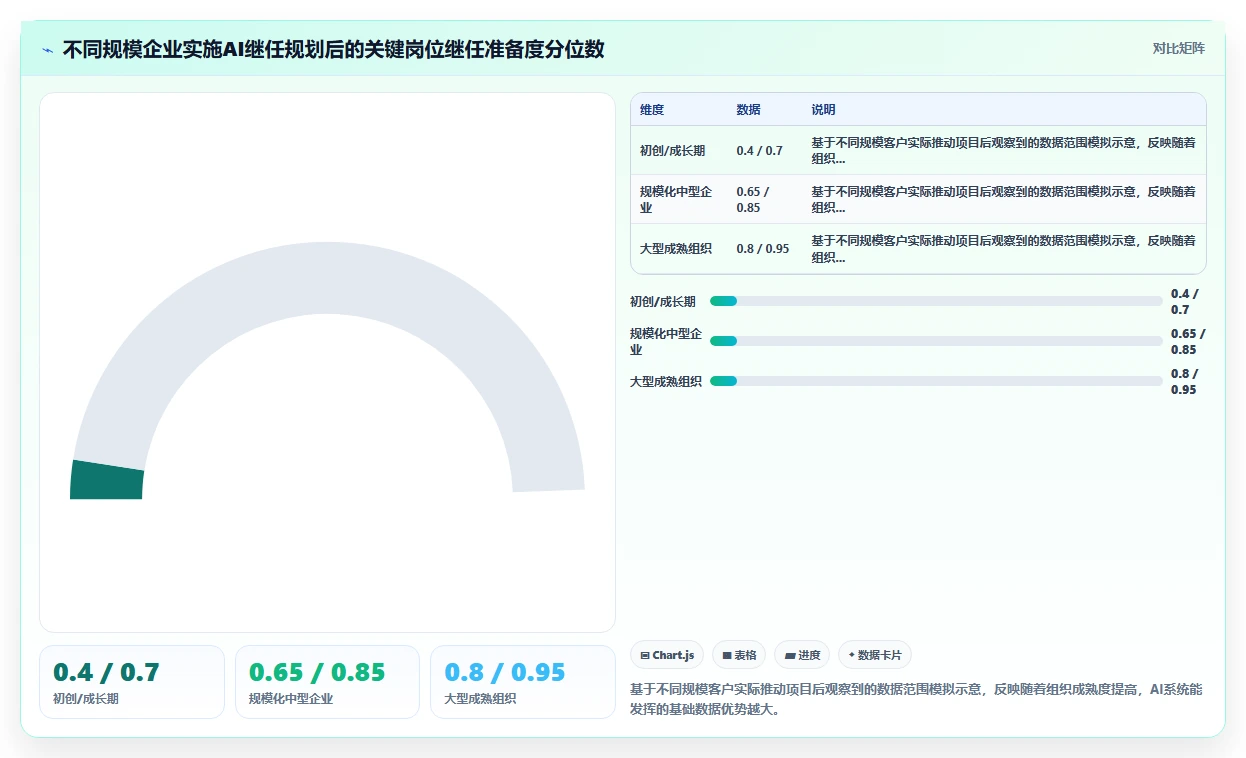Click 0.4 / 0.7 value beside progress bar
The image size is (1246, 758).
1185,301
